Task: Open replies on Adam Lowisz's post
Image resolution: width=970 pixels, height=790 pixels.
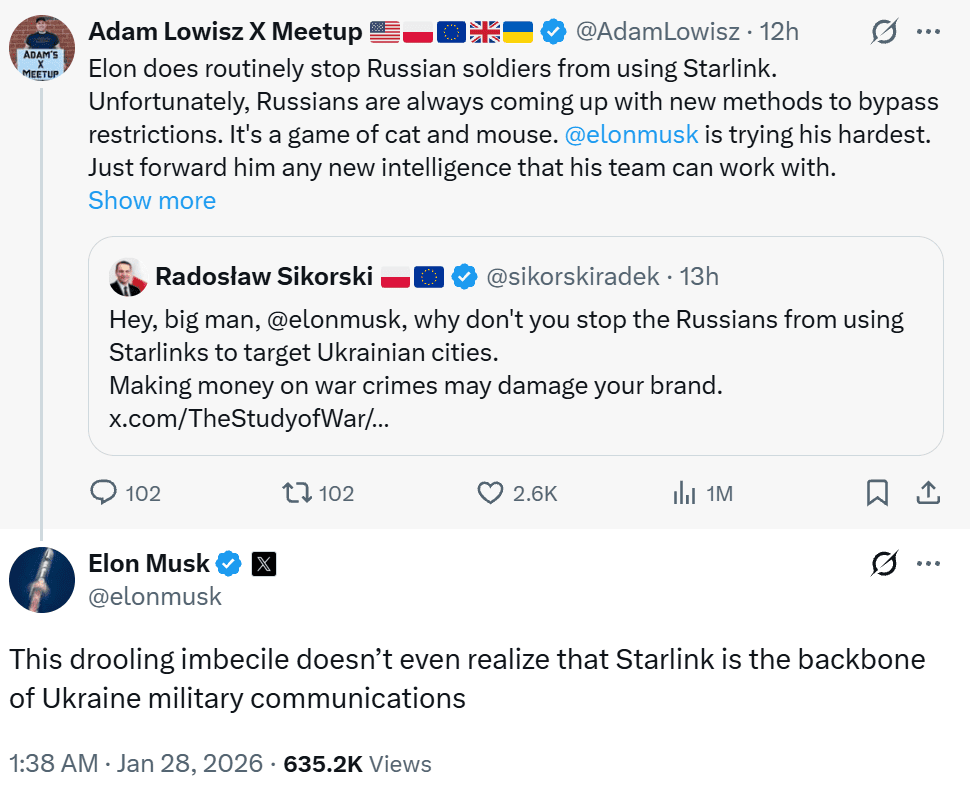Action: point(106,493)
